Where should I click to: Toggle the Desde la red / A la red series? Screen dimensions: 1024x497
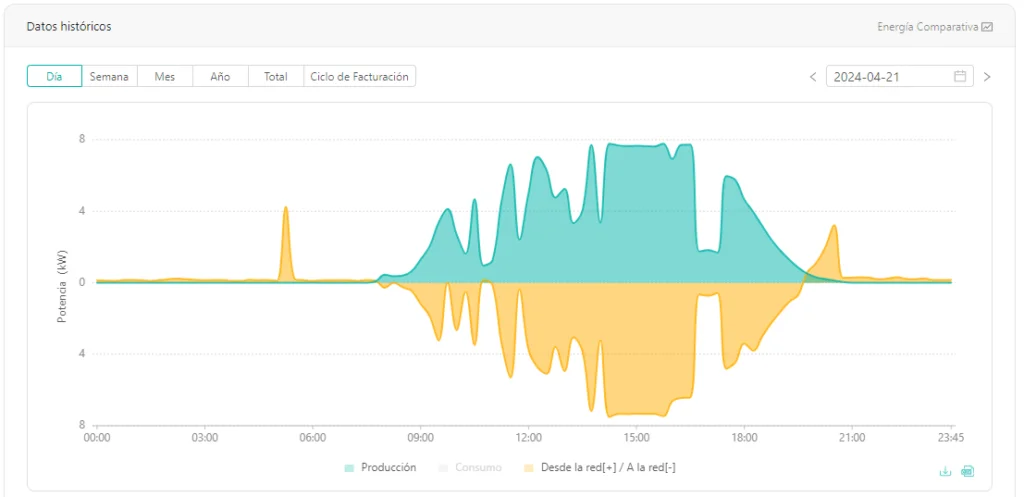point(600,468)
